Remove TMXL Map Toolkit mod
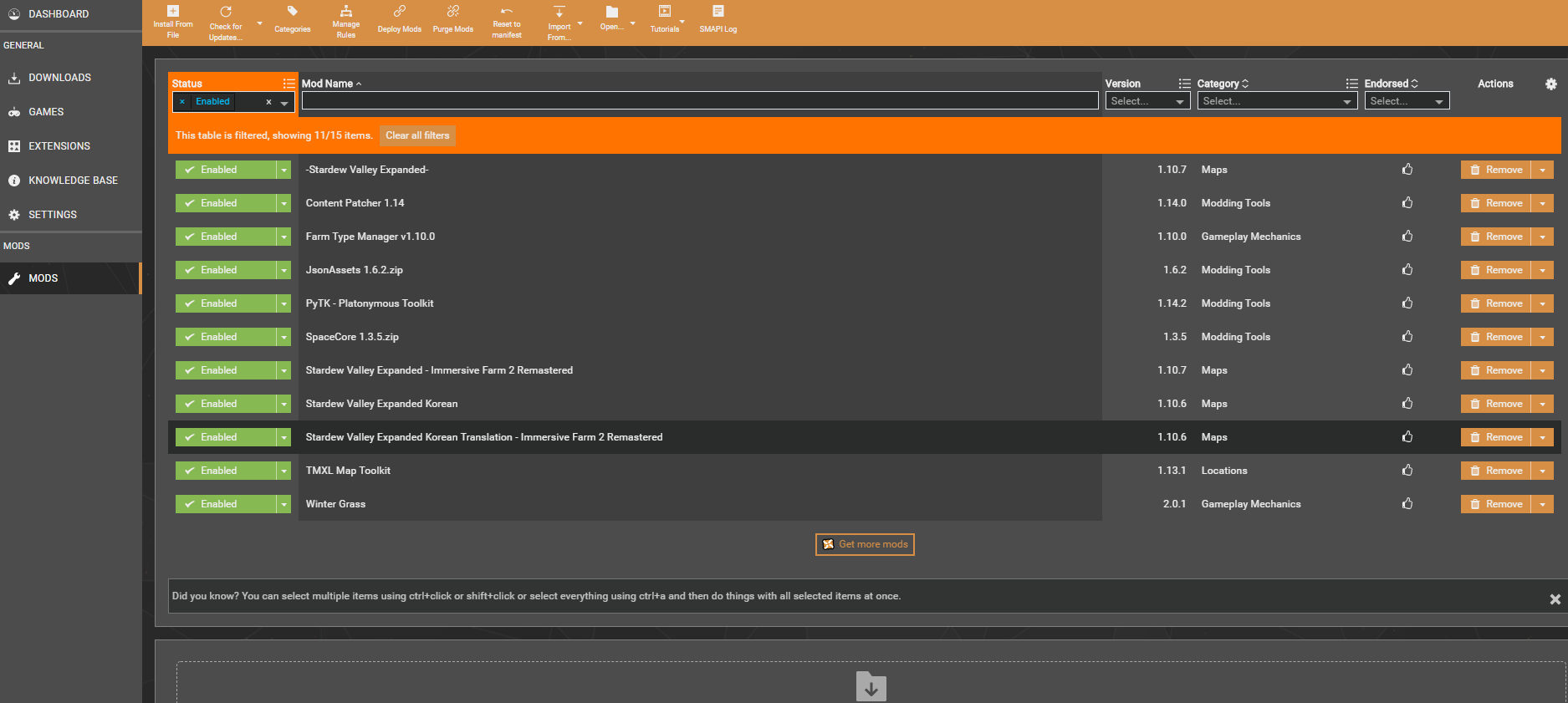Viewport: 1568px width, 703px height. click(1496, 471)
